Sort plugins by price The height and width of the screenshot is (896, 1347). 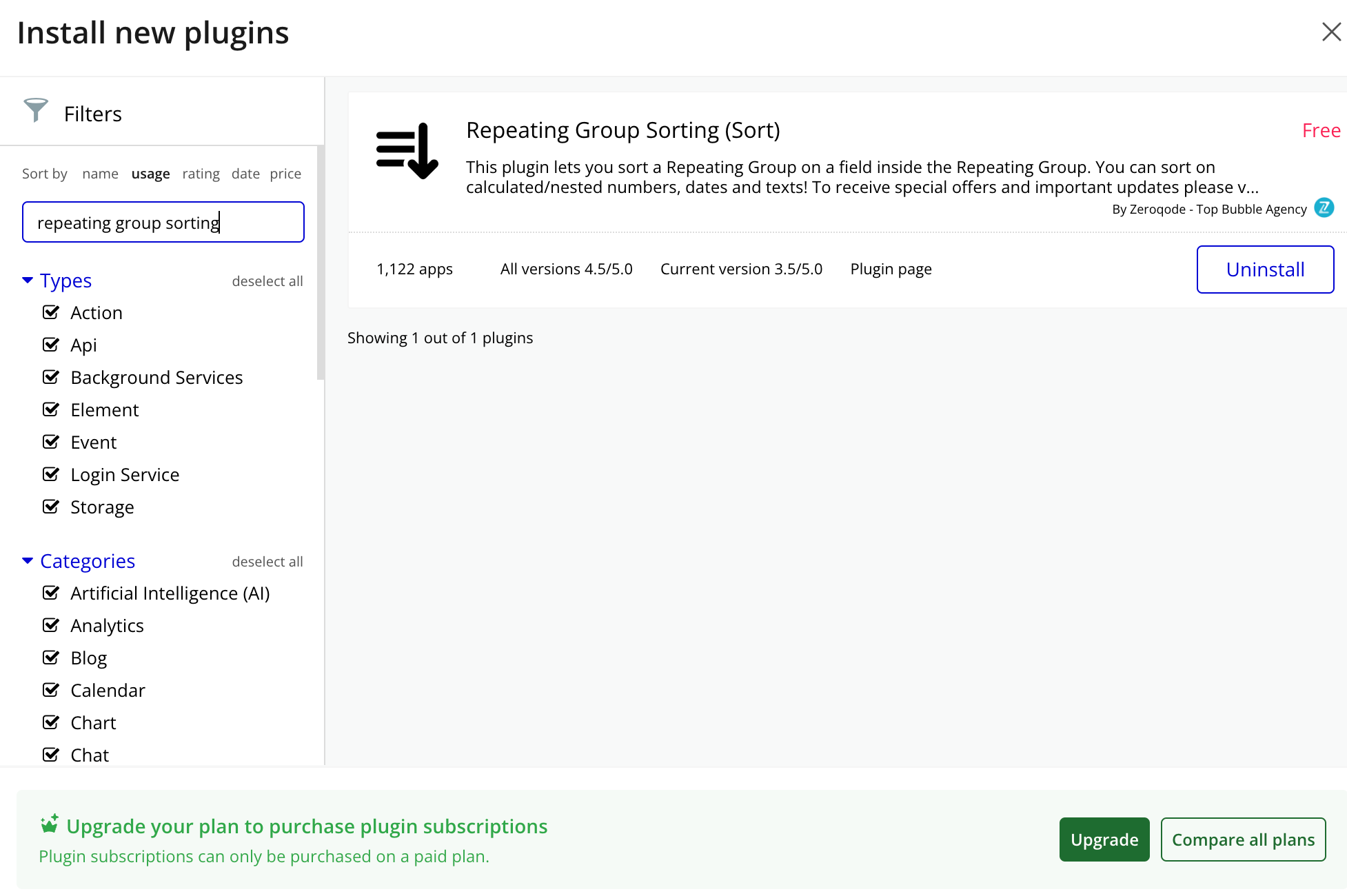pos(285,174)
